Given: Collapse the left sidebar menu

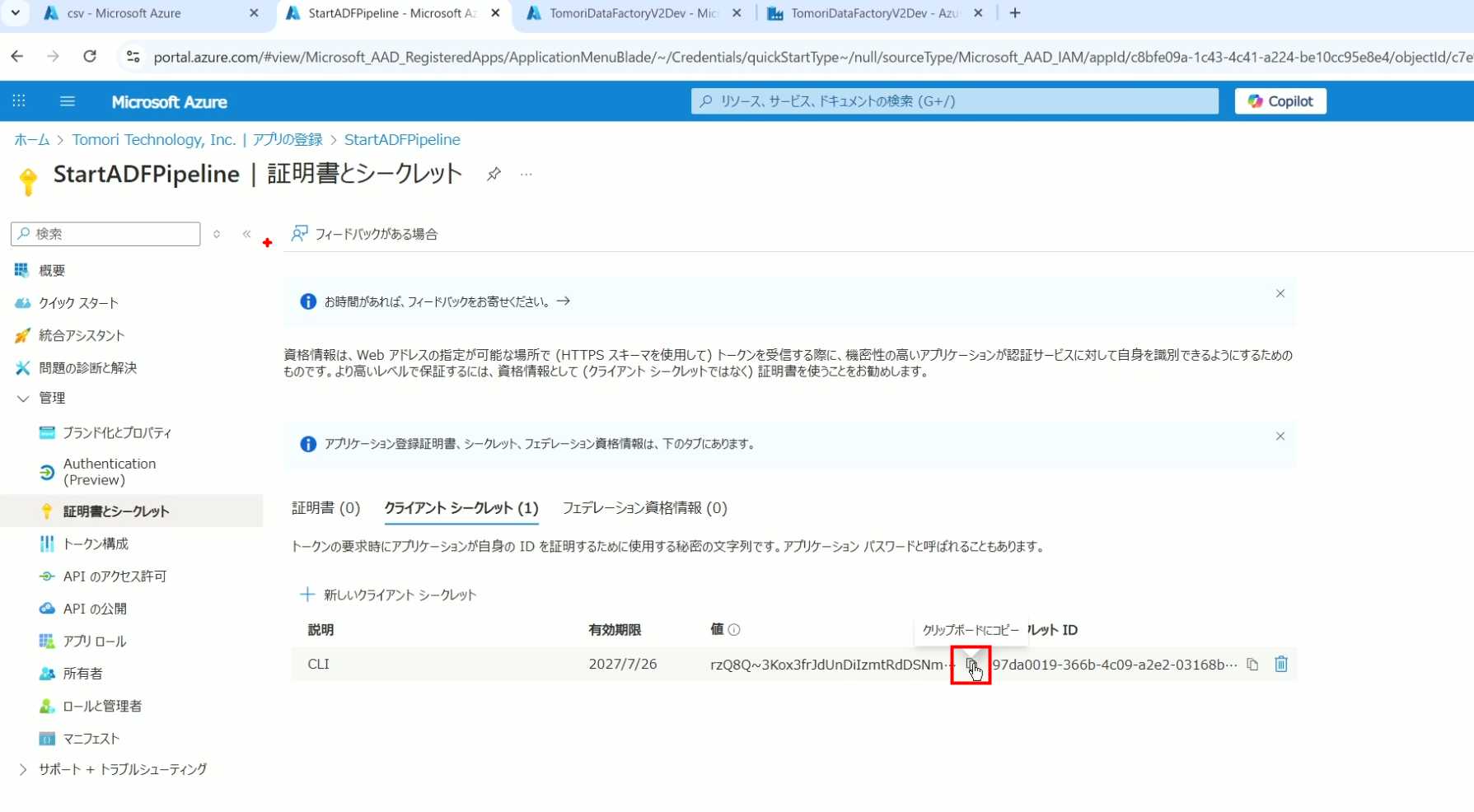Looking at the screenshot, I should (x=246, y=234).
